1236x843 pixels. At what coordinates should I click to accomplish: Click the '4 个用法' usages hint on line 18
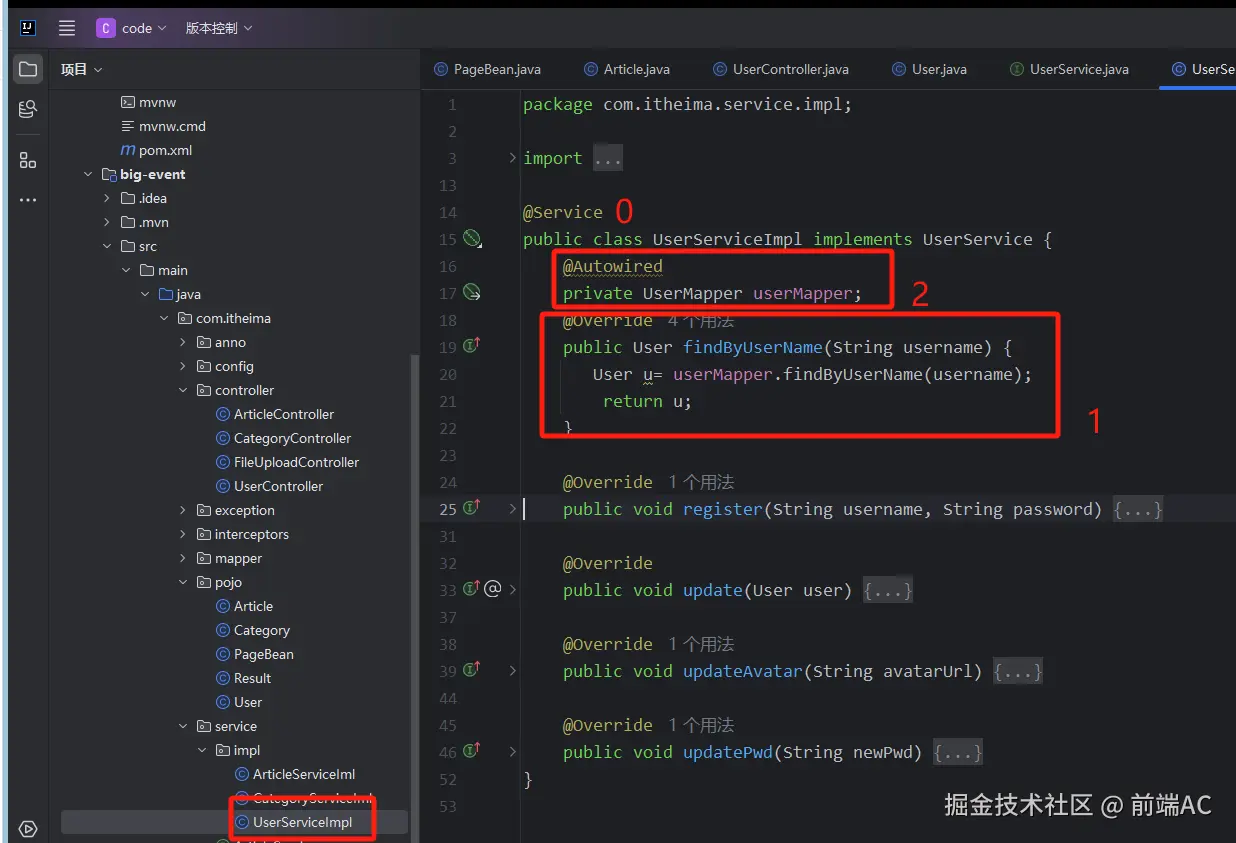click(699, 321)
